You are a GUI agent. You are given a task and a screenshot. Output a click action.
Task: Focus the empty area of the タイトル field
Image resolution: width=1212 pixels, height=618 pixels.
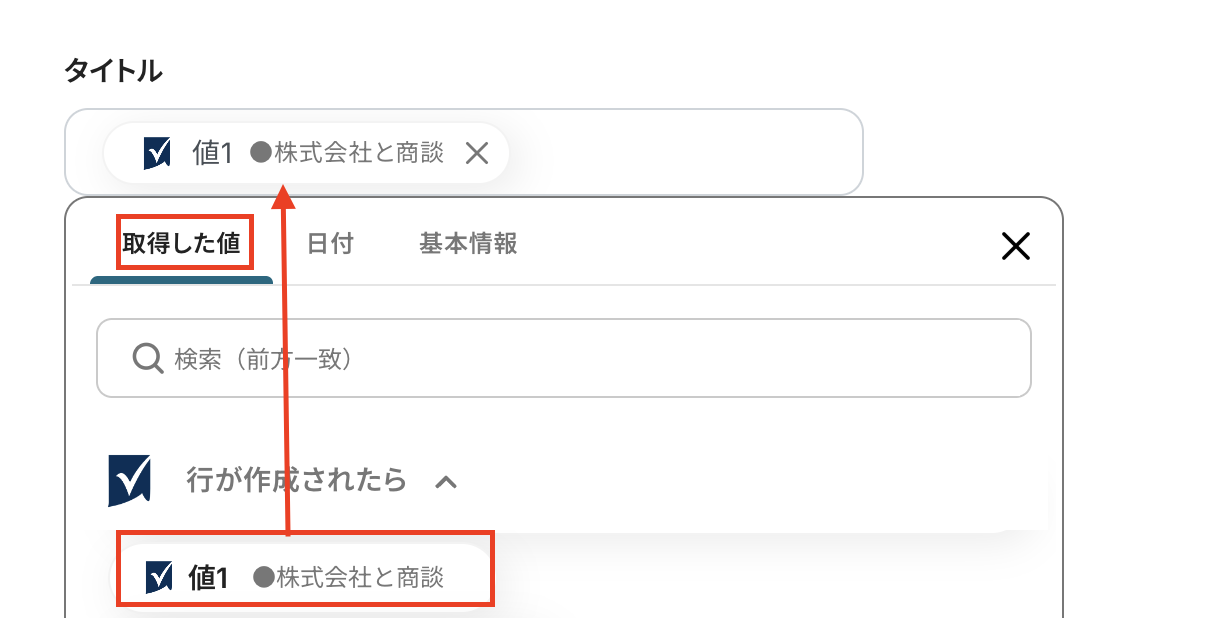(x=690, y=152)
